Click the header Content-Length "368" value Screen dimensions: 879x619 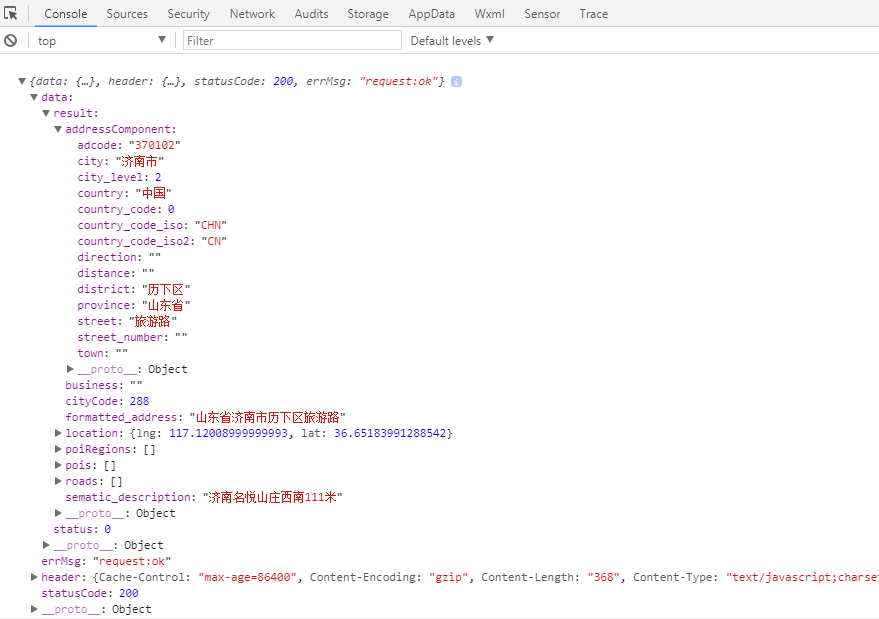pos(604,578)
